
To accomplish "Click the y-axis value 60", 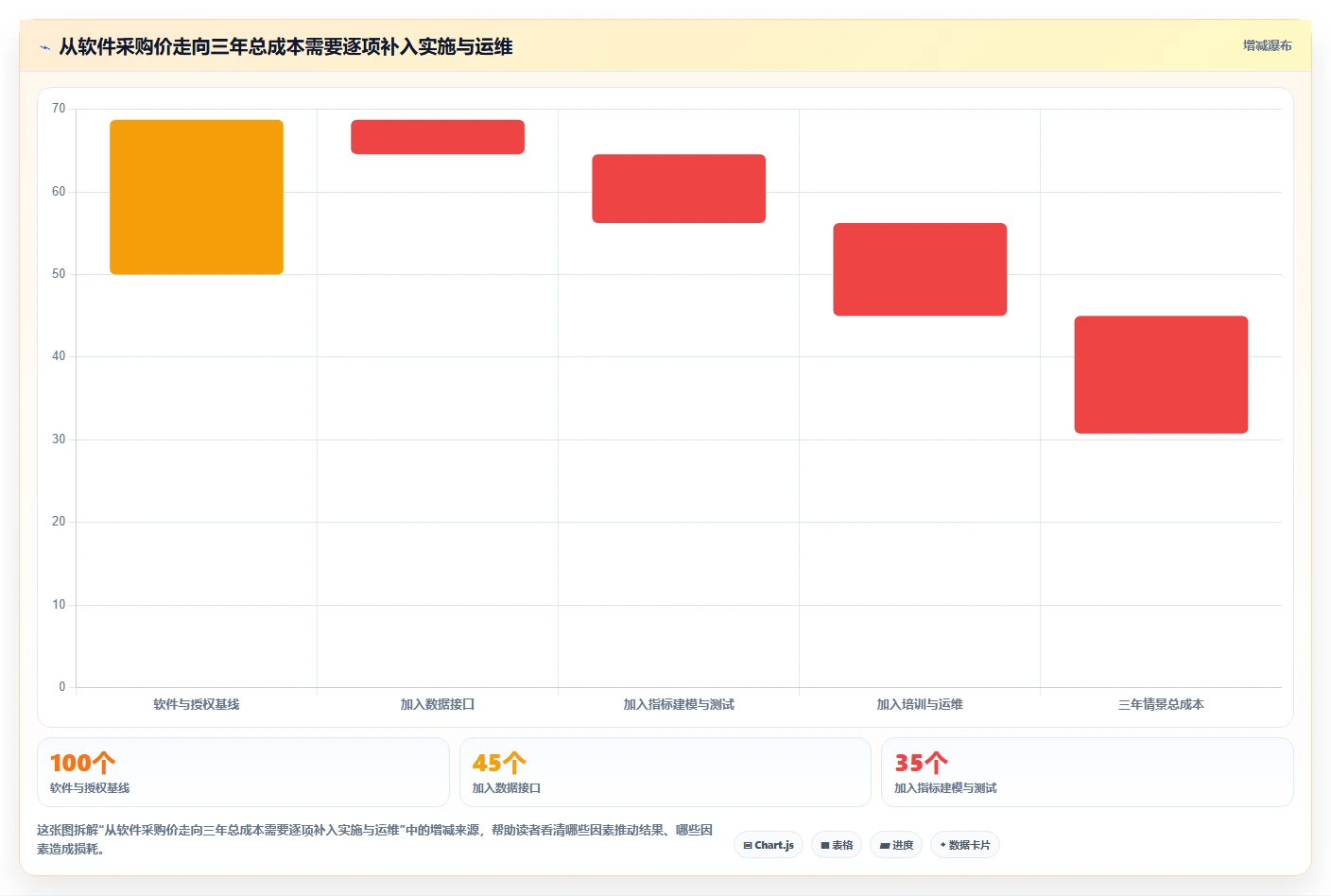I will (x=59, y=192).
